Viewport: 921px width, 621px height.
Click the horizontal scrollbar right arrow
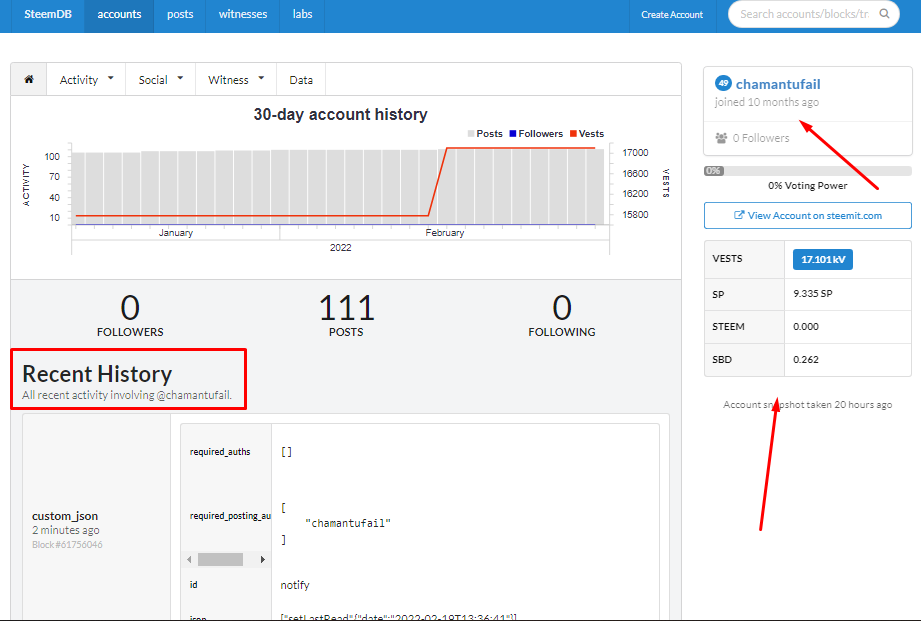point(263,559)
